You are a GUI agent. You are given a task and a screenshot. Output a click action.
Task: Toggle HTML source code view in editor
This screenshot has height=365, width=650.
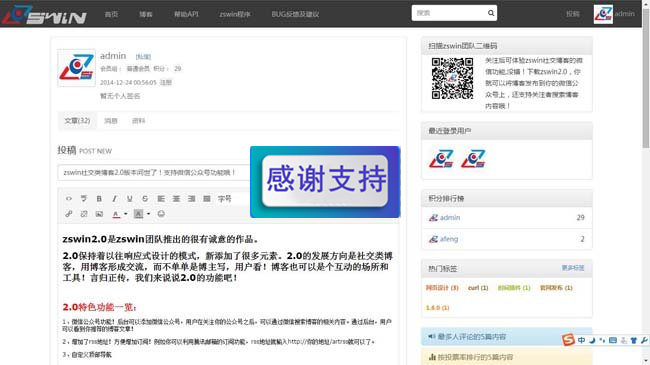point(69,199)
